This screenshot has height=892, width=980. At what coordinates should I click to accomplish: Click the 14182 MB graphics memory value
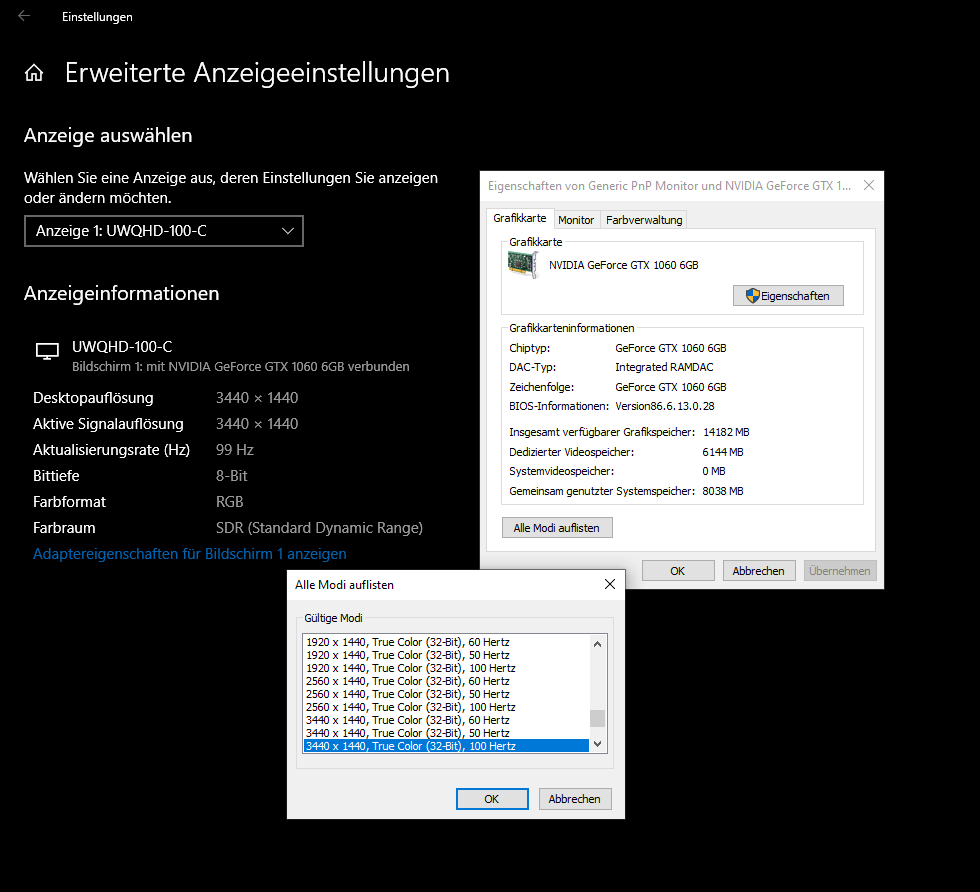click(x=726, y=432)
